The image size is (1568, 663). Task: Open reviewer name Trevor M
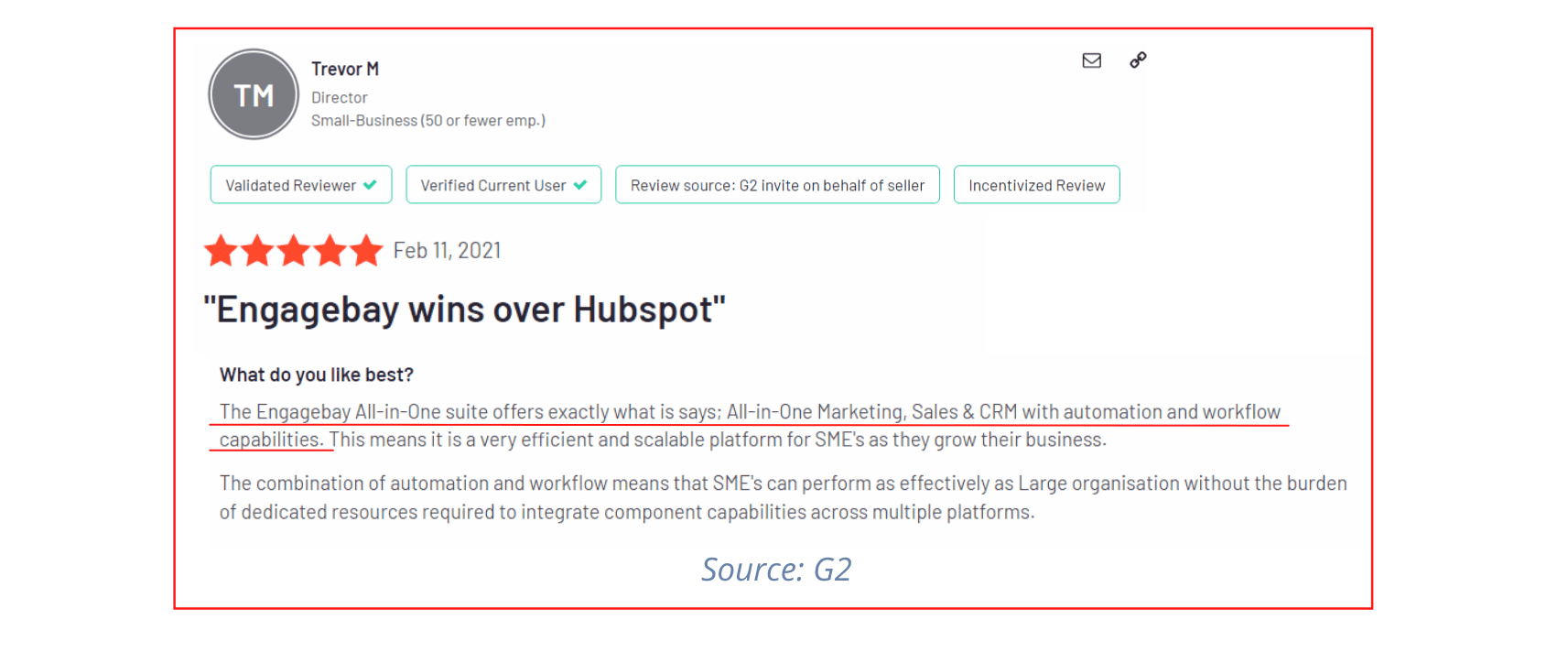(345, 69)
